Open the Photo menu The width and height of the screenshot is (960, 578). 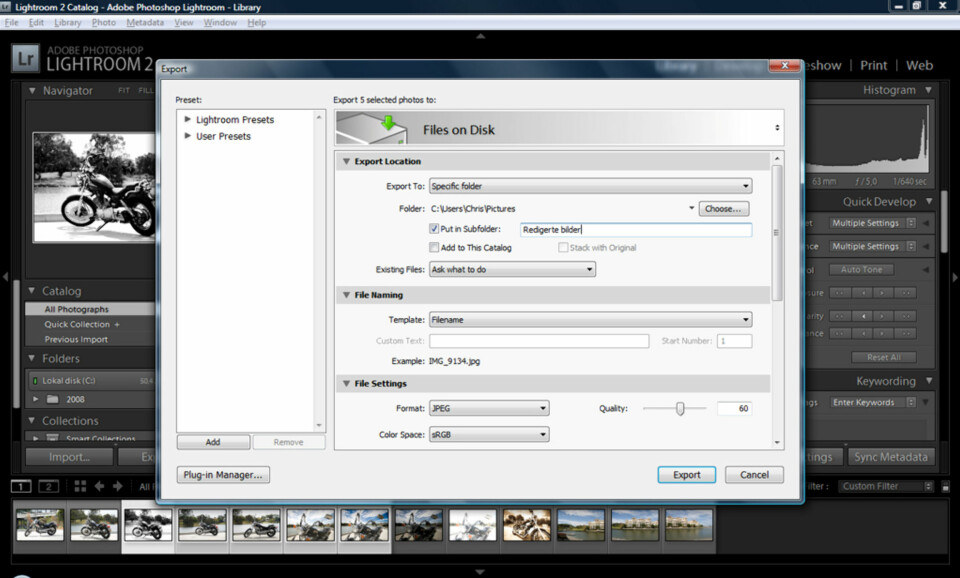103,23
